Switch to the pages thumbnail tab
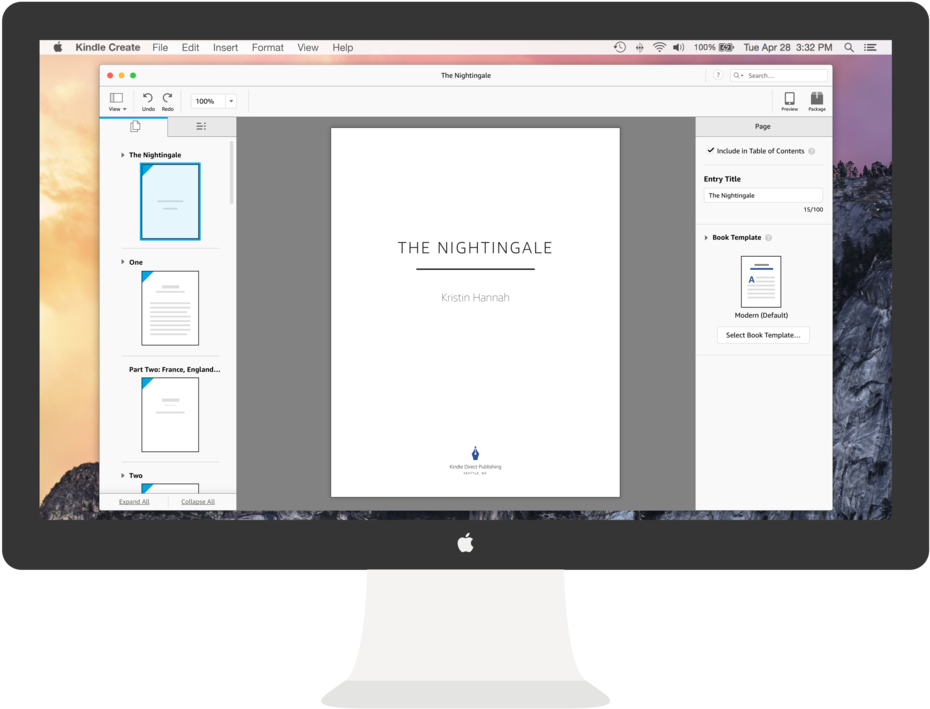Viewport: 930px width, 709px height. pos(135,126)
